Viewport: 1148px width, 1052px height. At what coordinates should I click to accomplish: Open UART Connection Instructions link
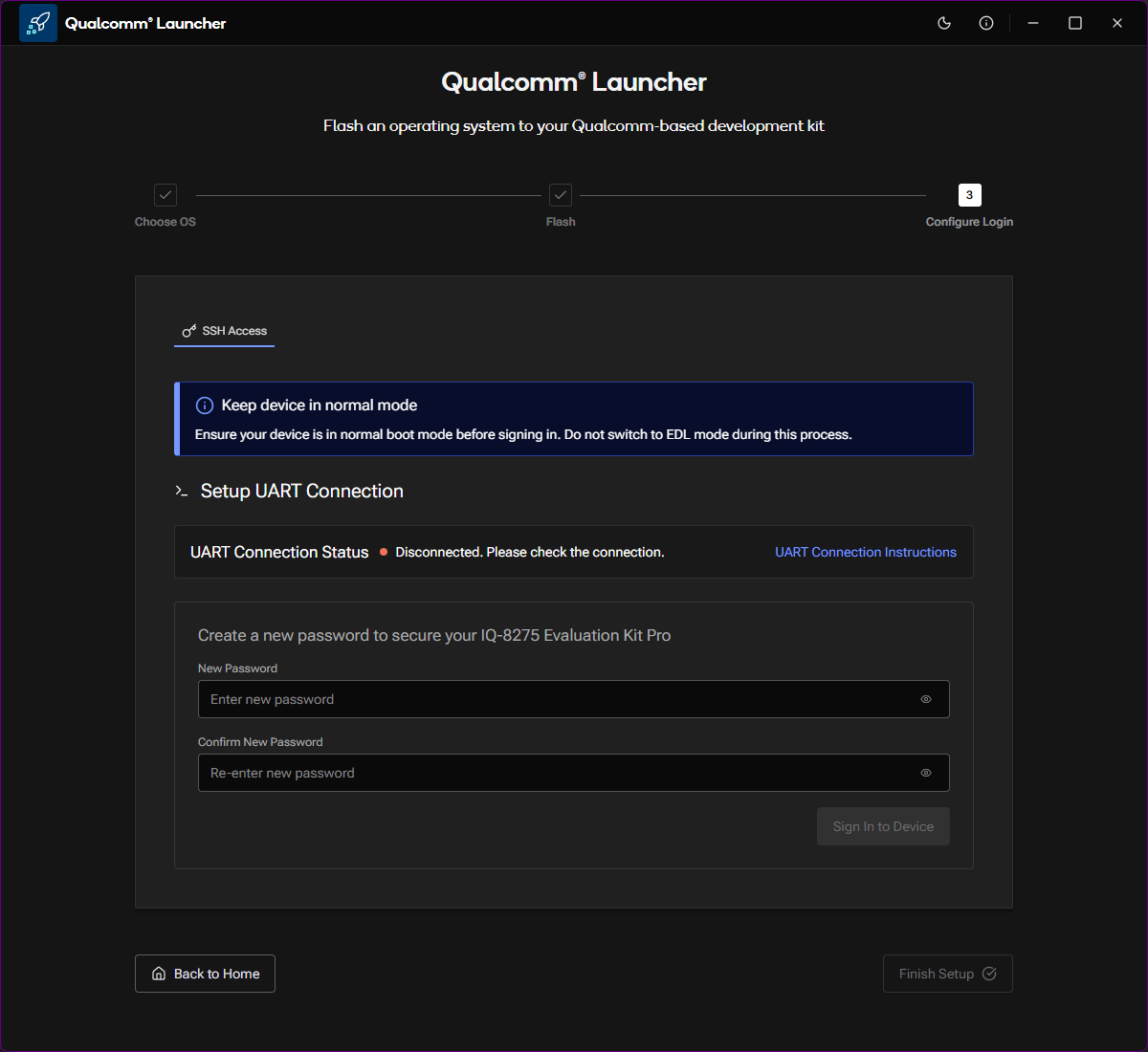click(866, 552)
